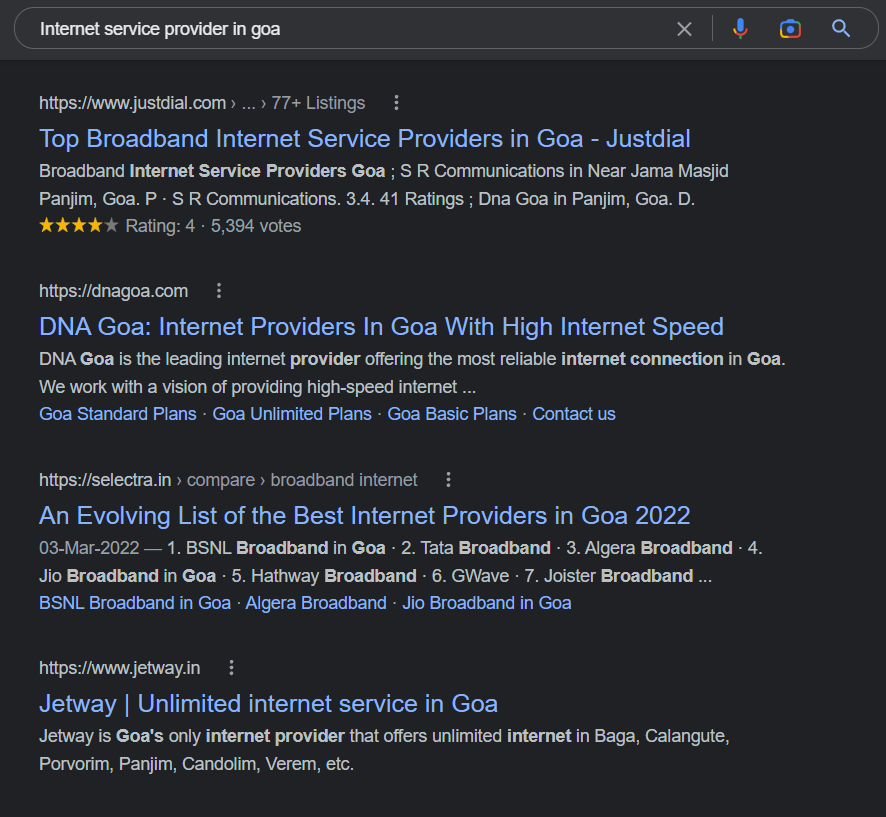Image resolution: width=886 pixels, height=817 pixels.
Task: Click in the search query text field
Action: 350,29
